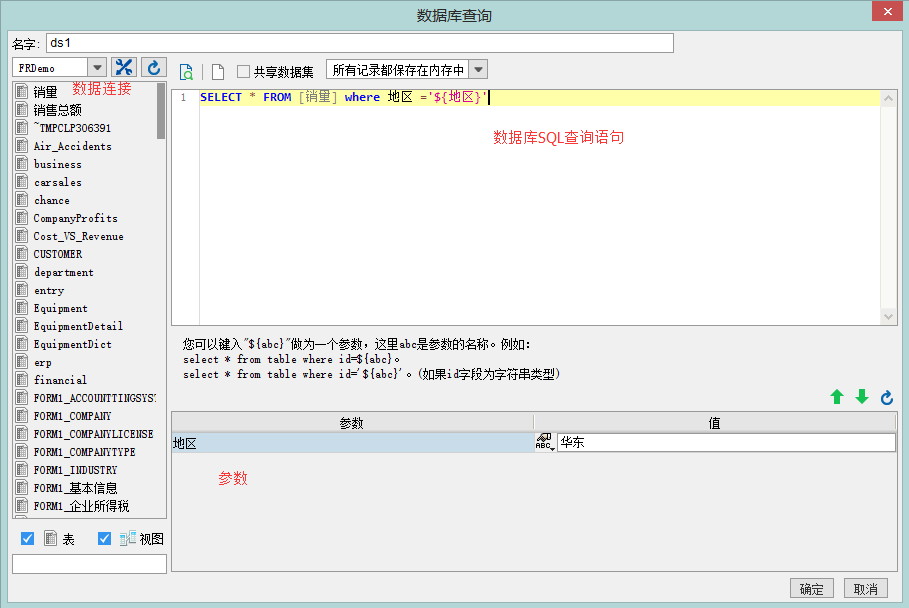This screenshot has width=909, height=608.
Task: Click the table search box below the list
Action: point(89,564)
